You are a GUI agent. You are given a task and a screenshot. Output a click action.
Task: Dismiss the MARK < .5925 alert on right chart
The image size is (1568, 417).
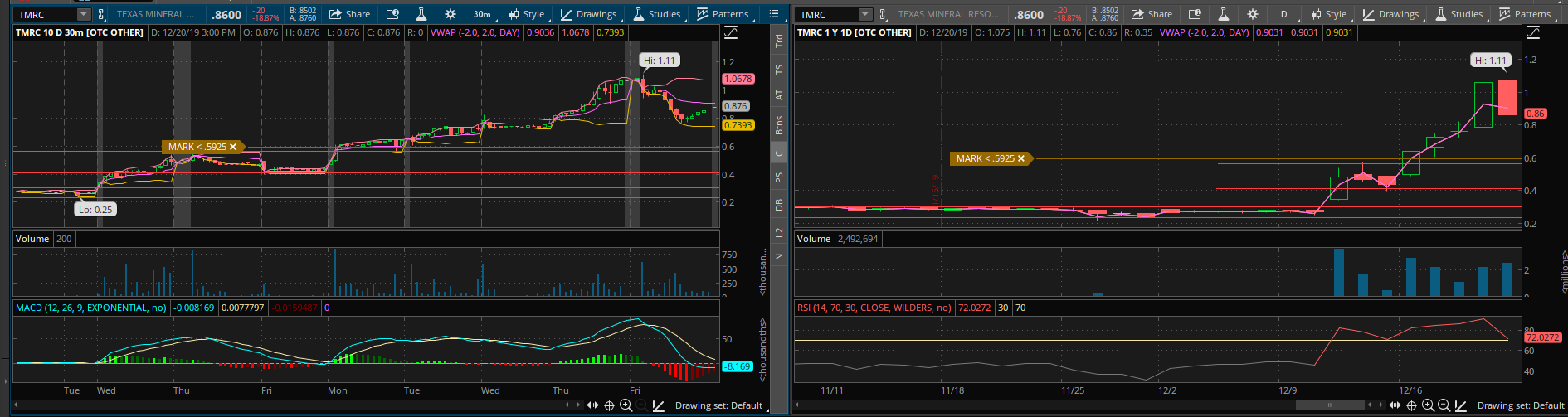pos(1021,158)
